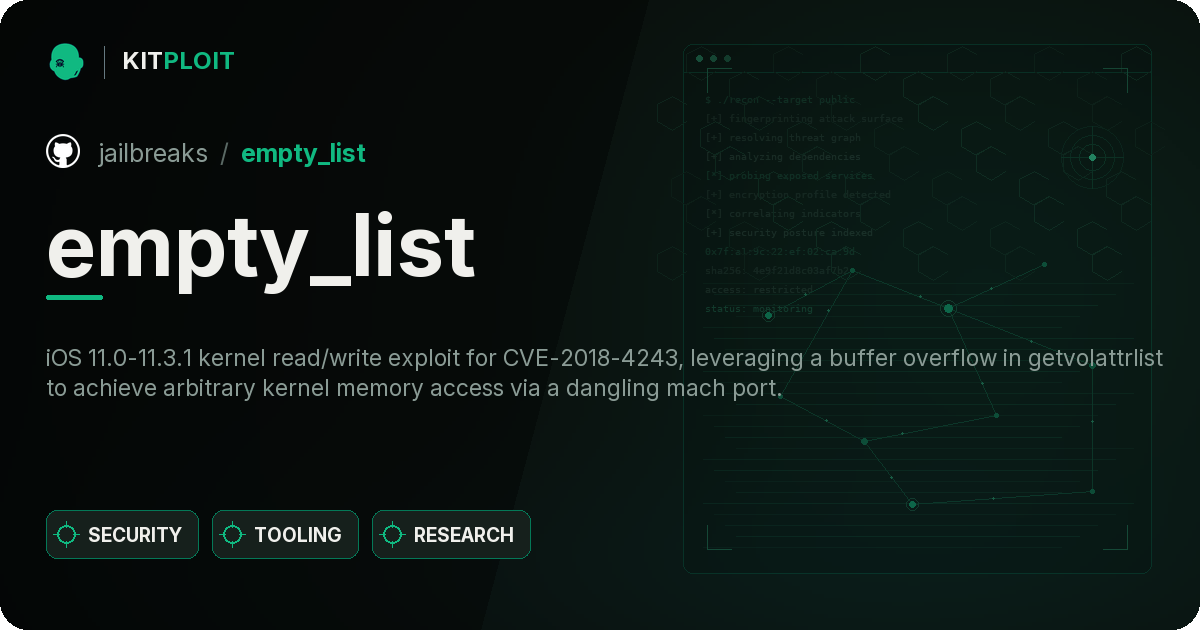Select the TOOLING tag
This screenshot has height=630, width=1200.
coord(285,535)
